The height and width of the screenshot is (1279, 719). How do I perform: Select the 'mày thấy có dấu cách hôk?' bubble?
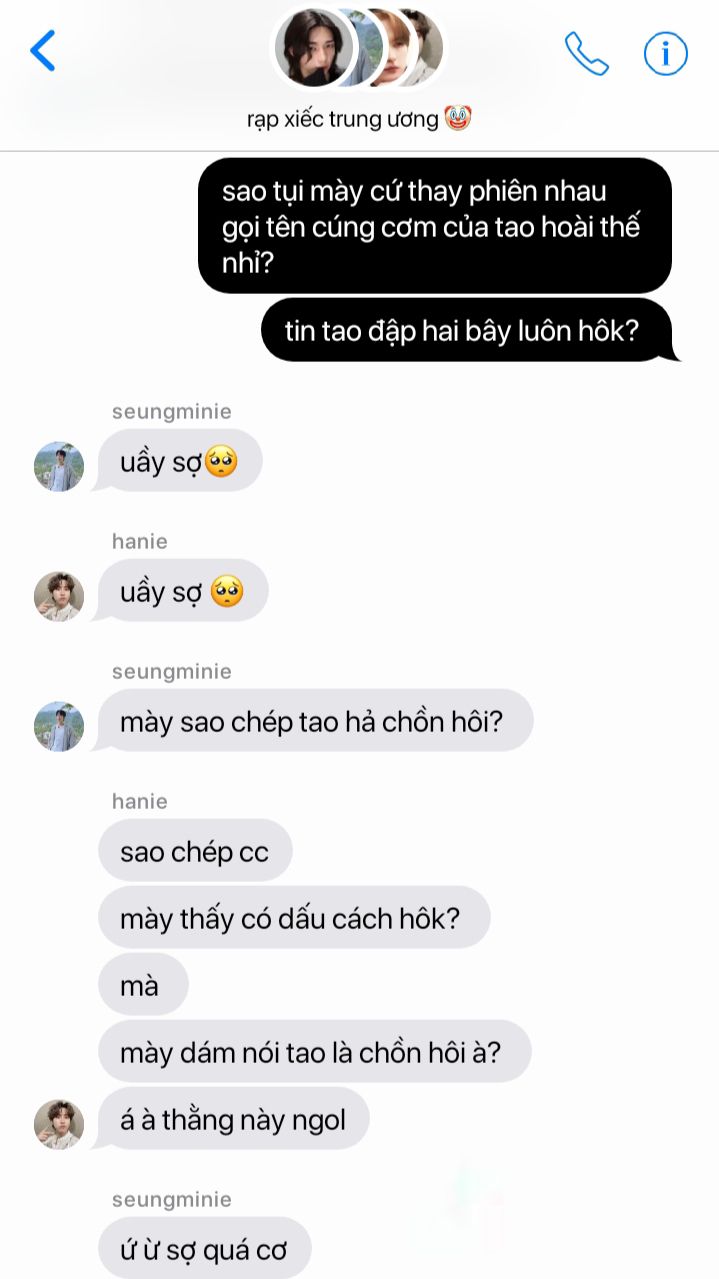[294, 918]
